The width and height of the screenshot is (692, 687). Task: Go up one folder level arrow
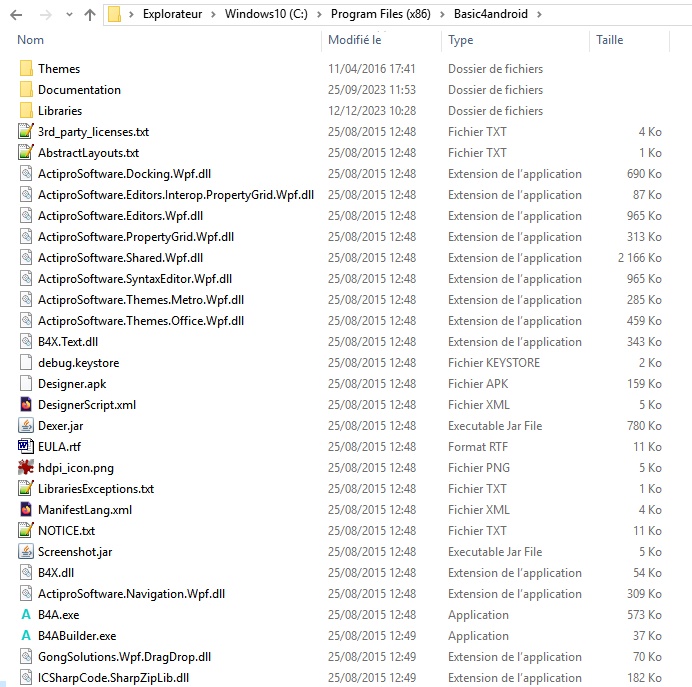coord(90,15)
